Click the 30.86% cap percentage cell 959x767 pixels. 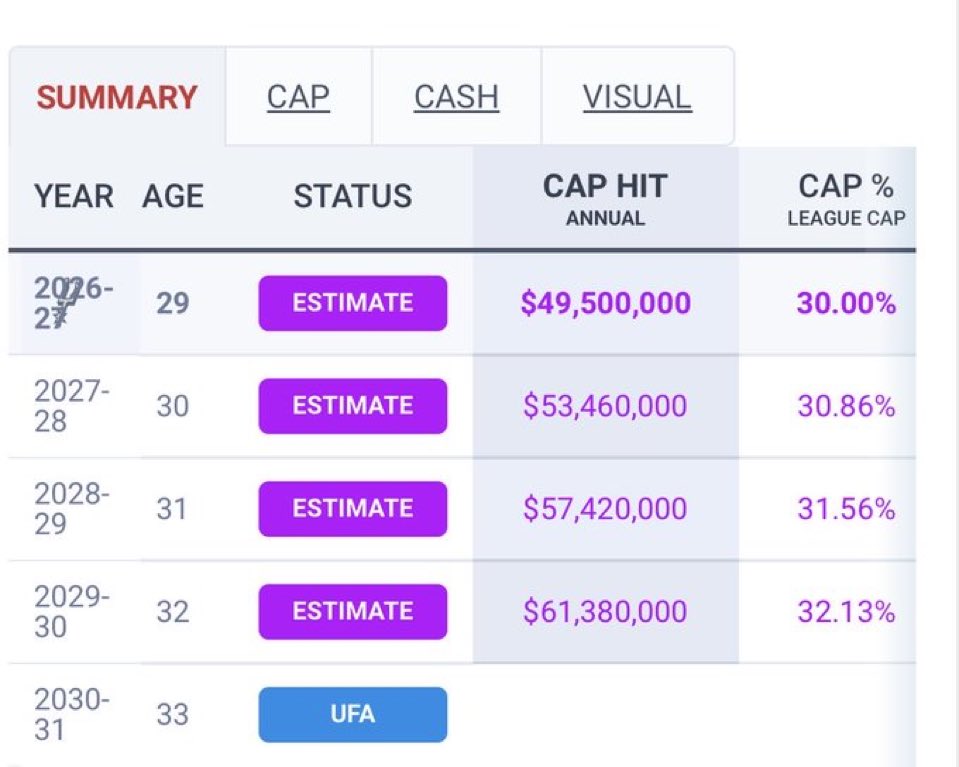846,406
